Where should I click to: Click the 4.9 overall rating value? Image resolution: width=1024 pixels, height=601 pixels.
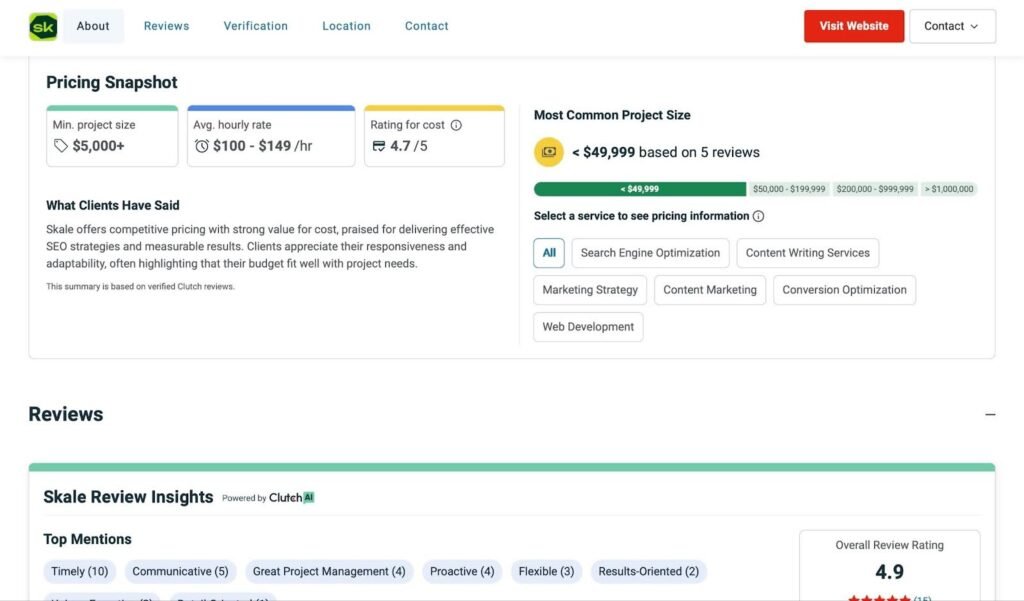[889, 572]
